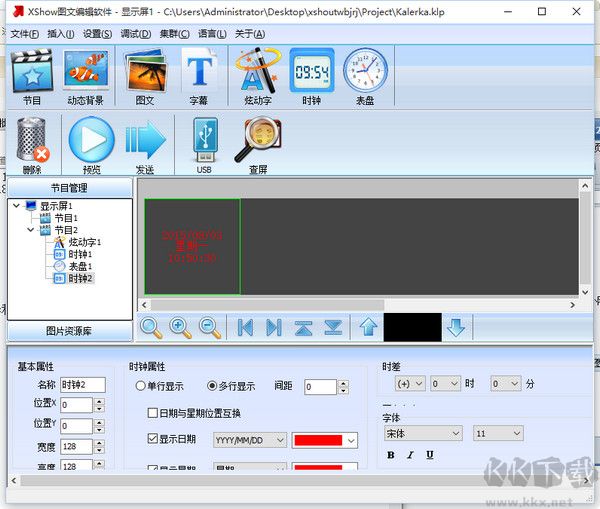Click the USB export icon

coord(204,140)
